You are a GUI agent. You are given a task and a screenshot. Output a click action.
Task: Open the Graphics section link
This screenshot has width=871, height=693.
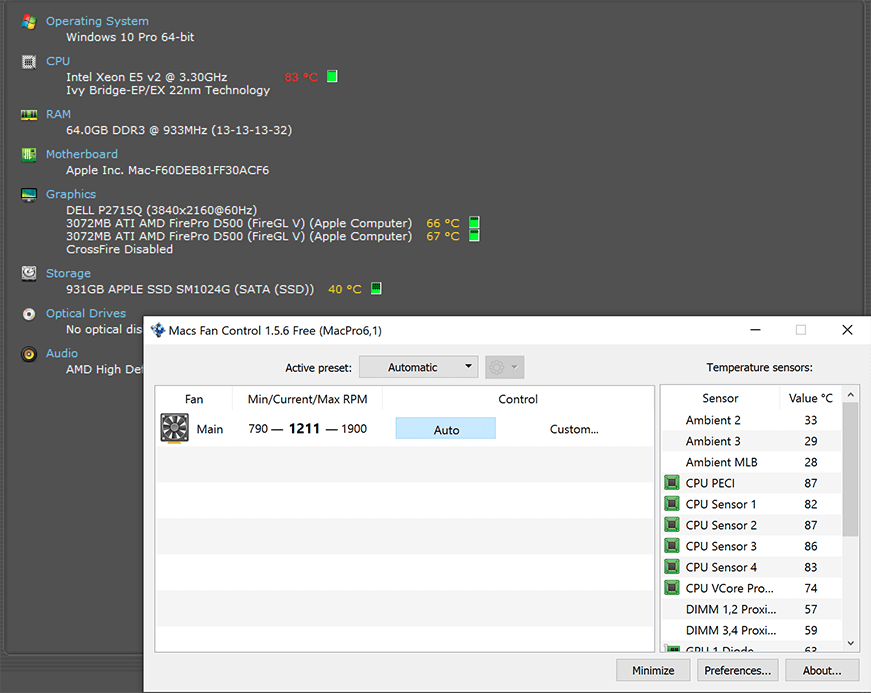71,194
